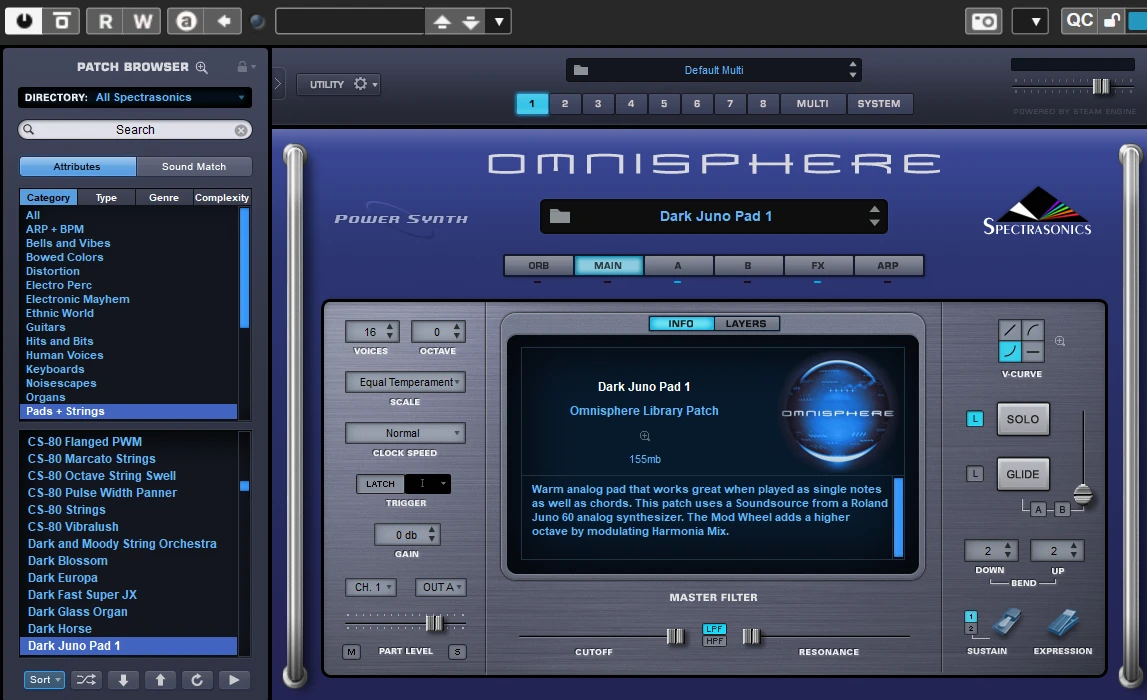1147x700 pixels.
Task: Switch to the FX tab
Action: (x=818, y=266)
